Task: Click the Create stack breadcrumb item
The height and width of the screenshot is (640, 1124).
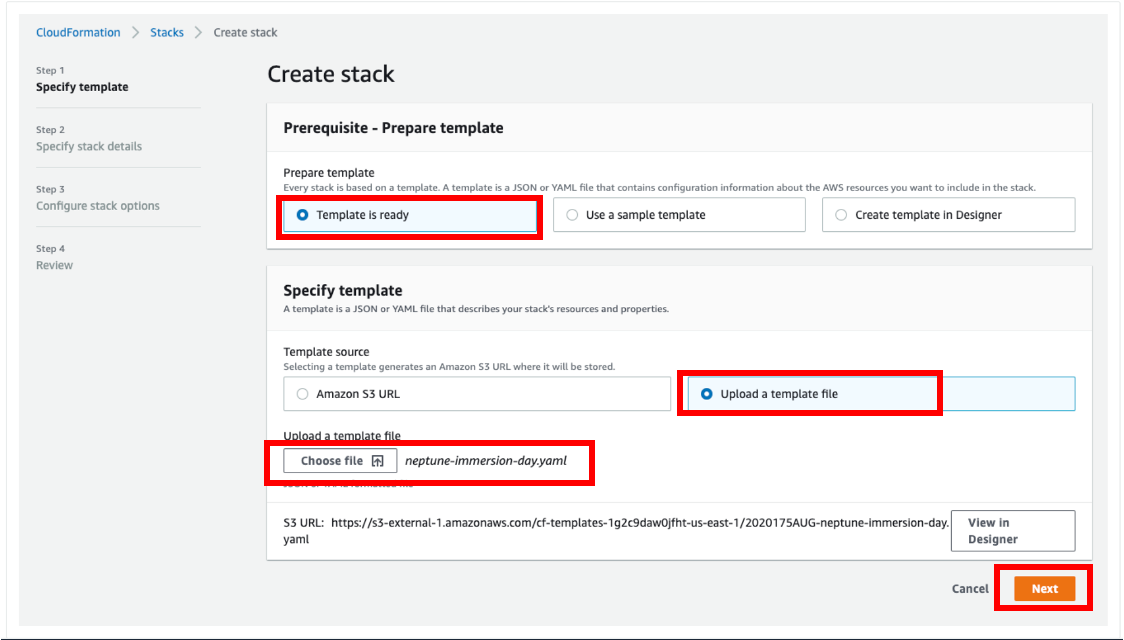Action: [246, 33]
